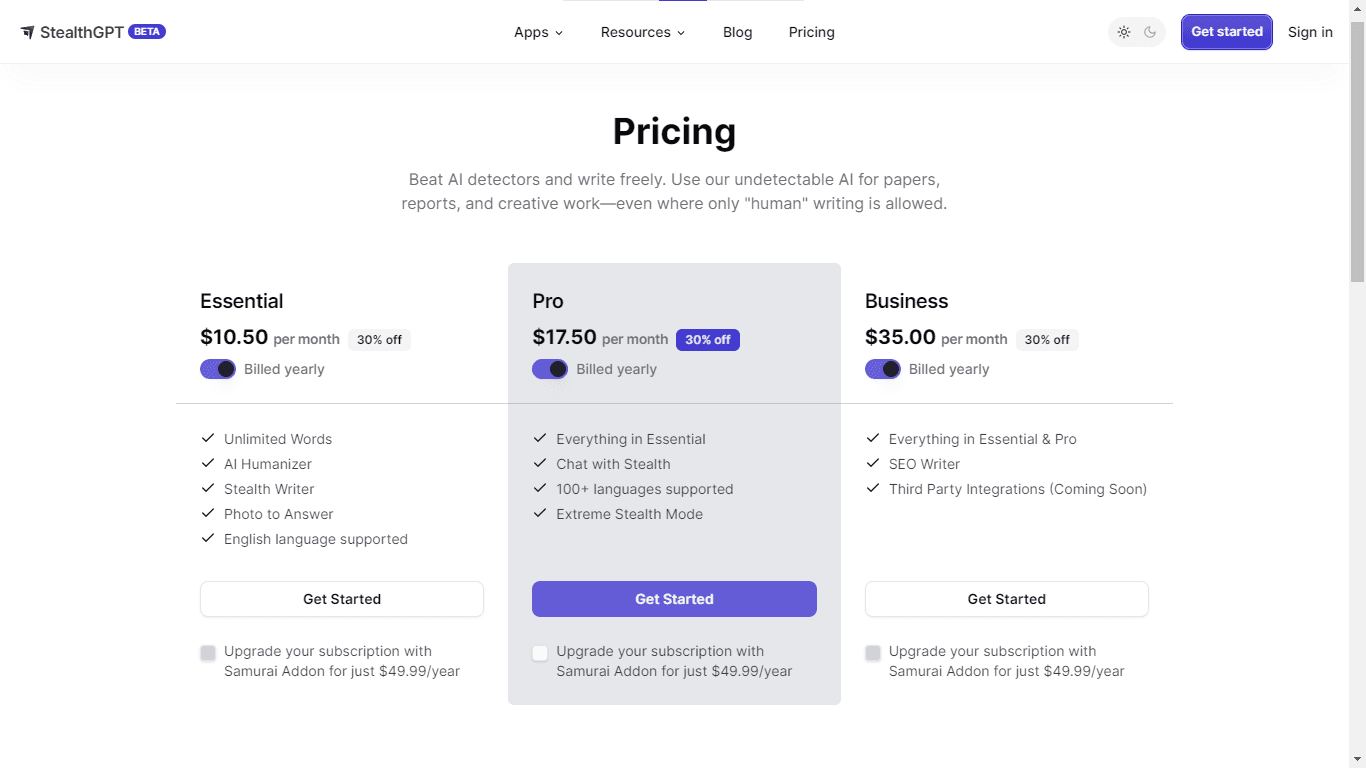Click the Business plan 30% off badge
Image resolution: width=1366 pixels, height=768 pixels.
point(1047,340)
